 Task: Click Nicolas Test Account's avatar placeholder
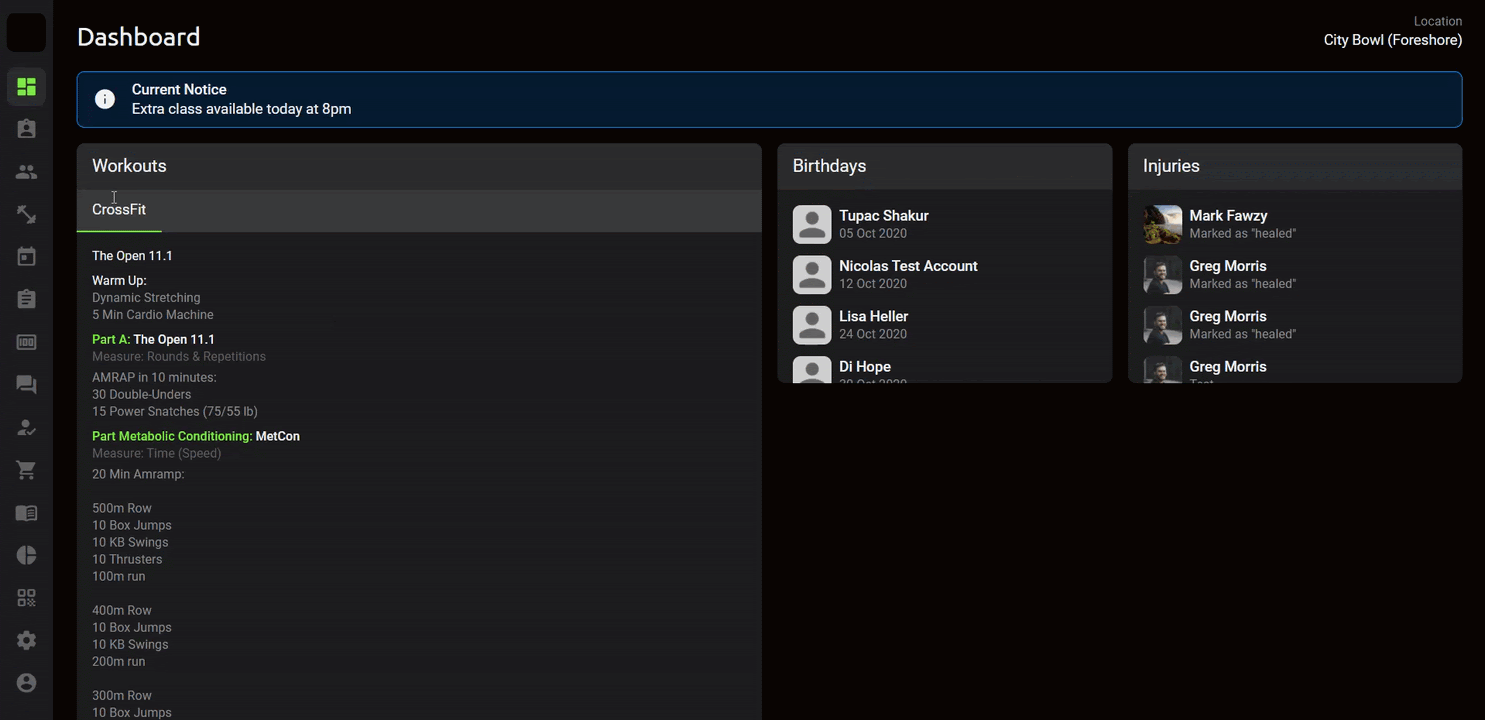tap(812, 274)
